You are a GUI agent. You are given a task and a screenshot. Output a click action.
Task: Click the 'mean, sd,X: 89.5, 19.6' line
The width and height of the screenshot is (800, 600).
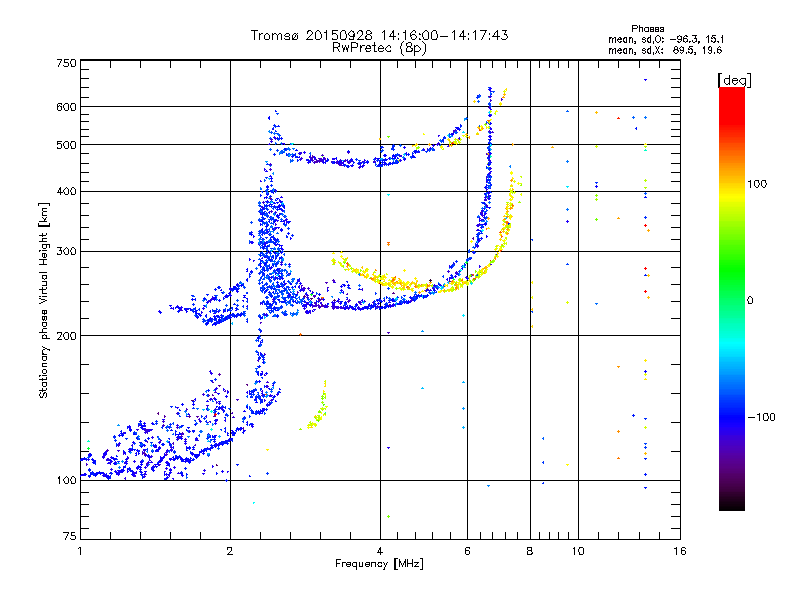665,50
